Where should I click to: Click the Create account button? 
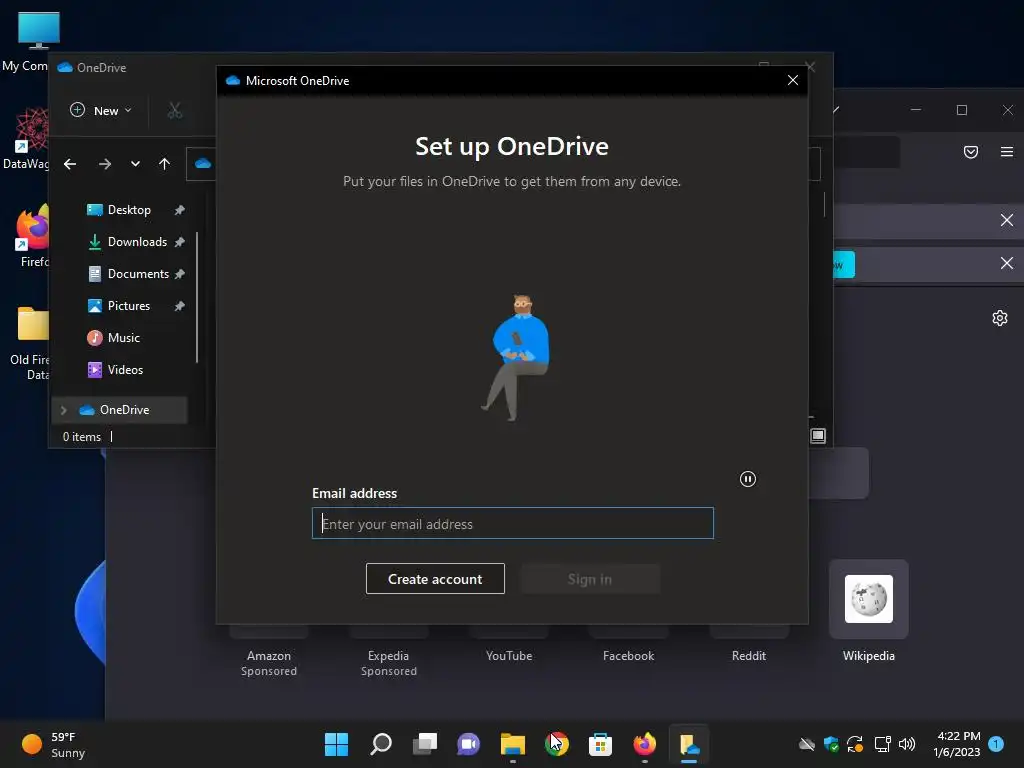pyautogui.click(x=435, y=579)
